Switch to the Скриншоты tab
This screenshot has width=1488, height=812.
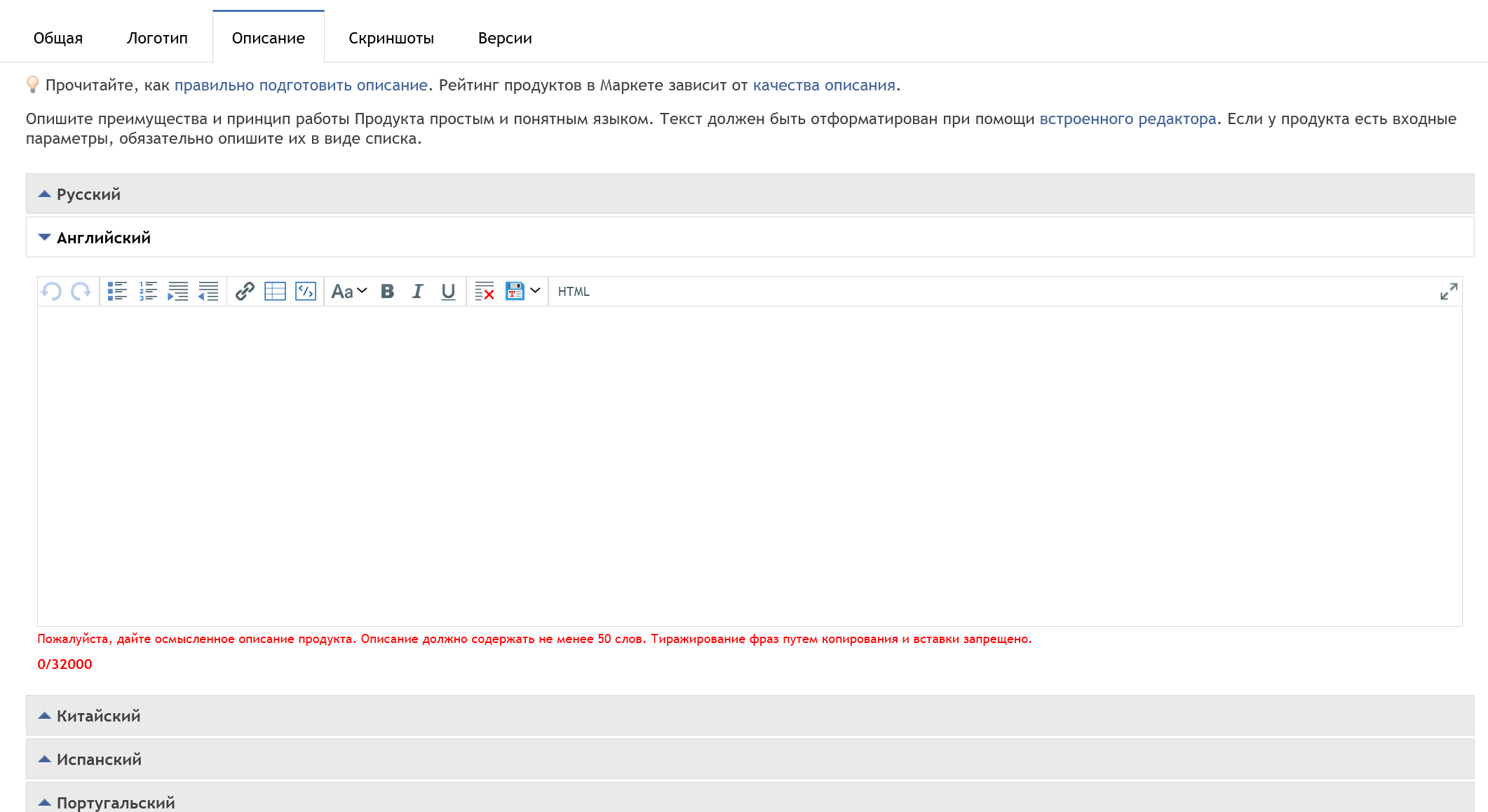(x=391, y=38)
